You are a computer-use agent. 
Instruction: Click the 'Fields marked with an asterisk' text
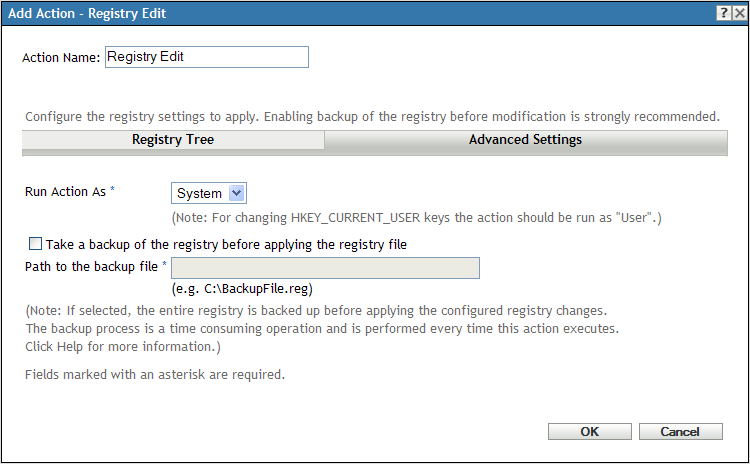point(155,376)
